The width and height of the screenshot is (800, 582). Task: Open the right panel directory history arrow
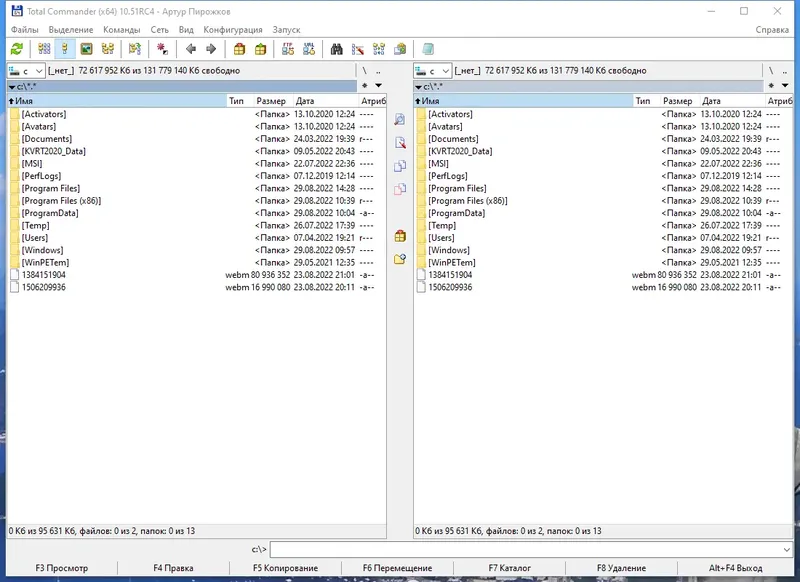(785, 86)
